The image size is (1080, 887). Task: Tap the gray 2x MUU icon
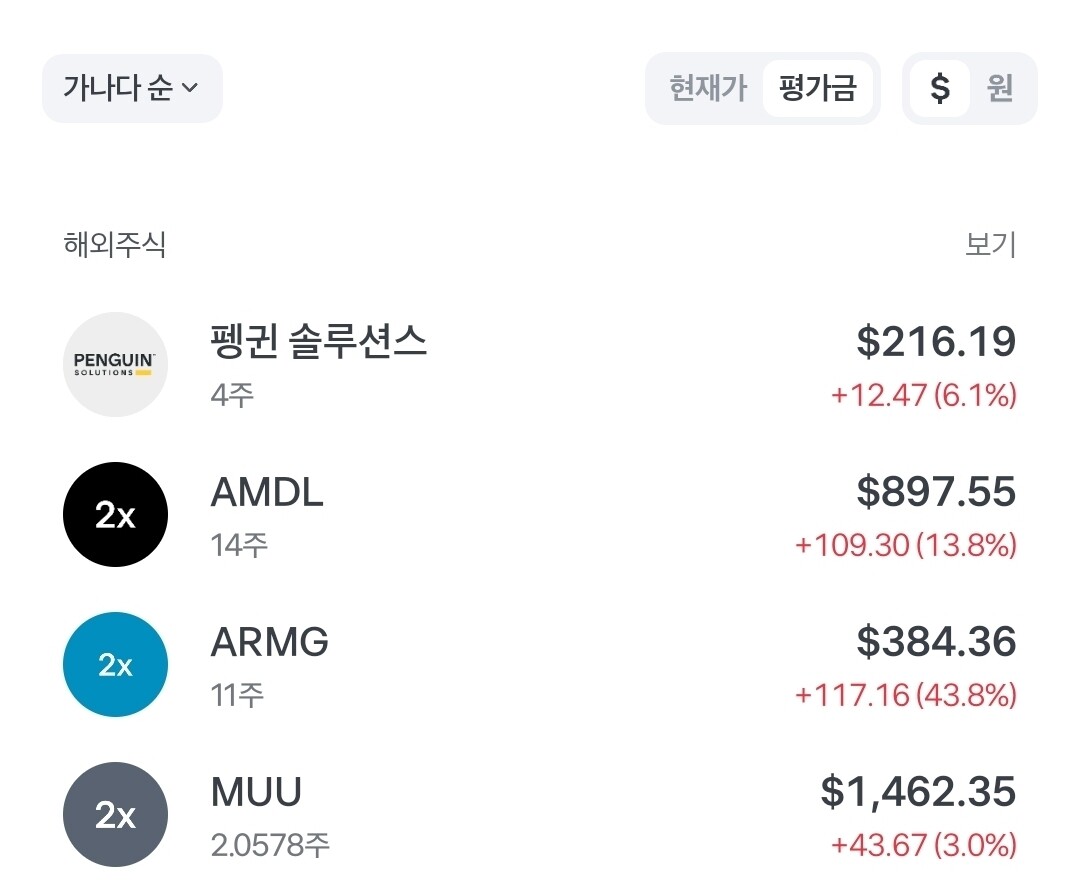(115, 815)
